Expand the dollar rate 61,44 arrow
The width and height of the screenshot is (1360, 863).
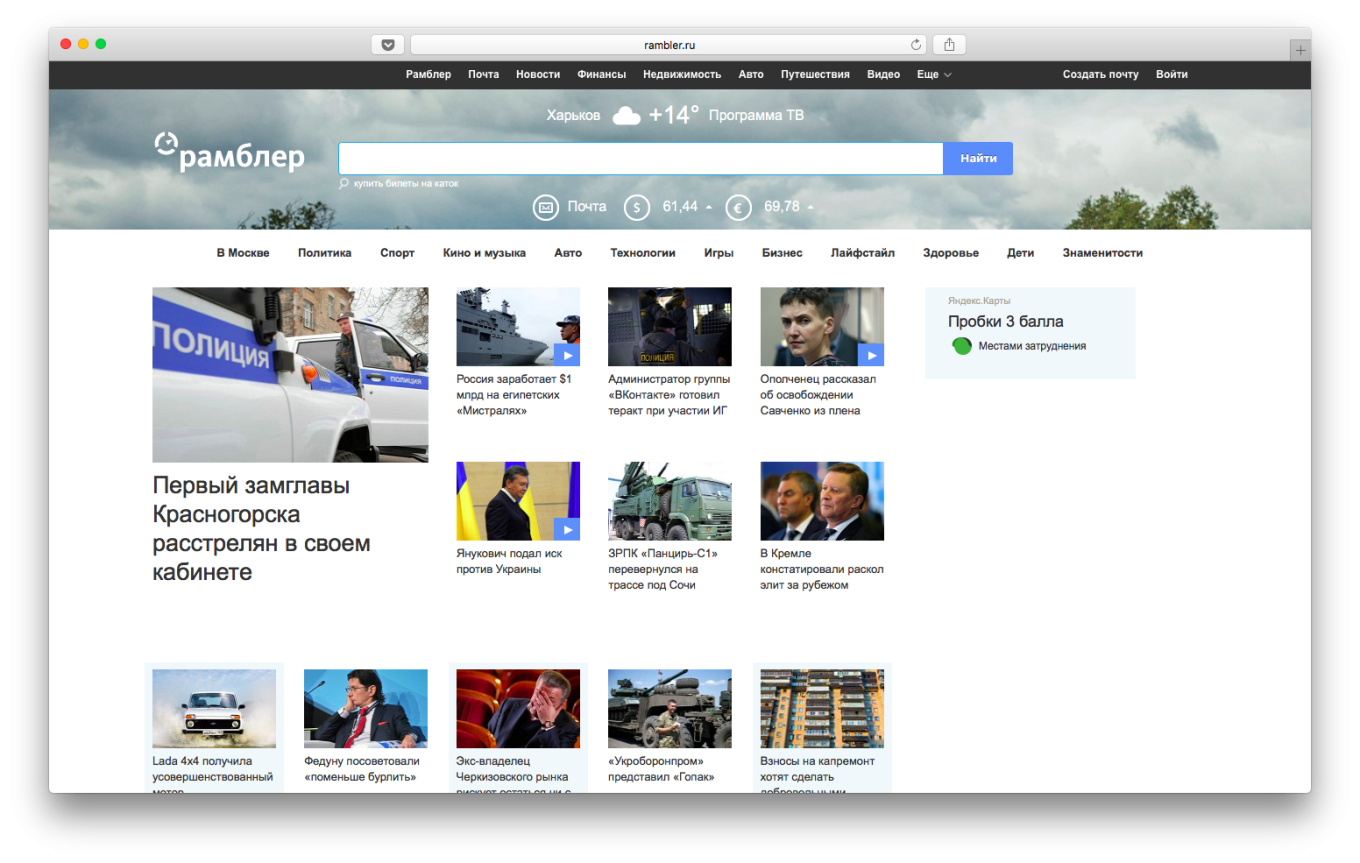[709, 208]
